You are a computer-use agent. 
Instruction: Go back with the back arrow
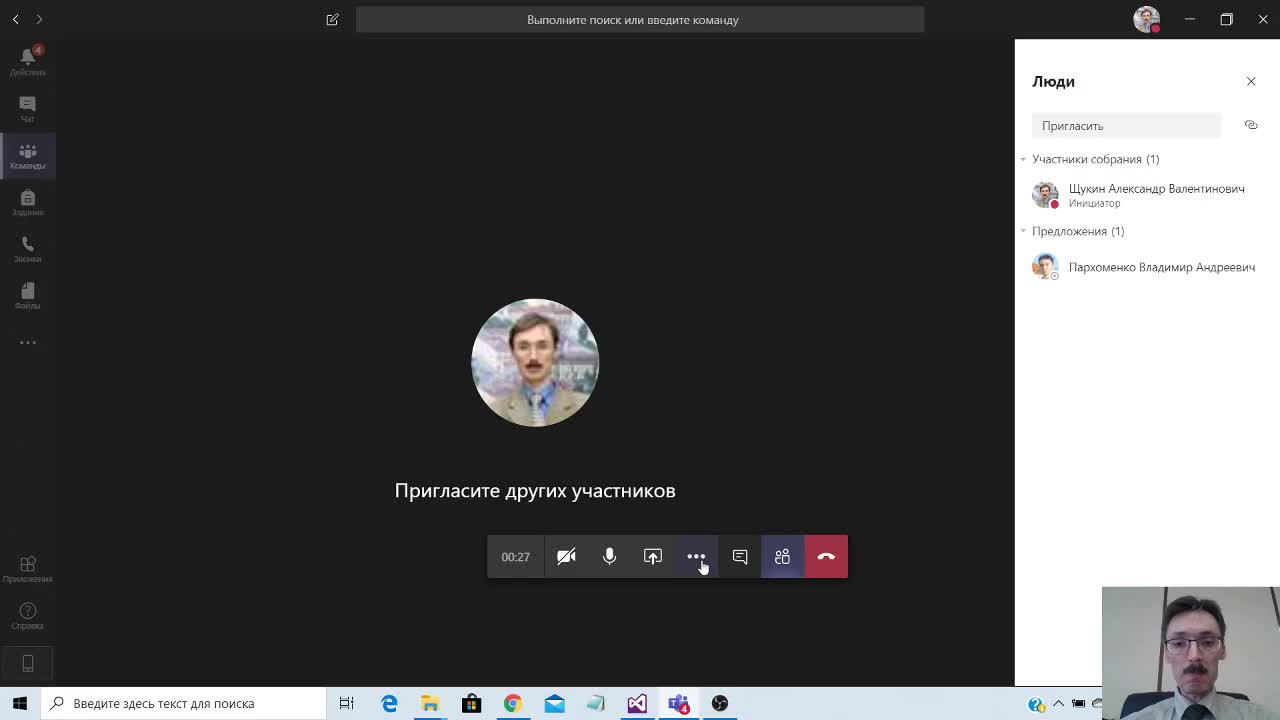(16, 19)
